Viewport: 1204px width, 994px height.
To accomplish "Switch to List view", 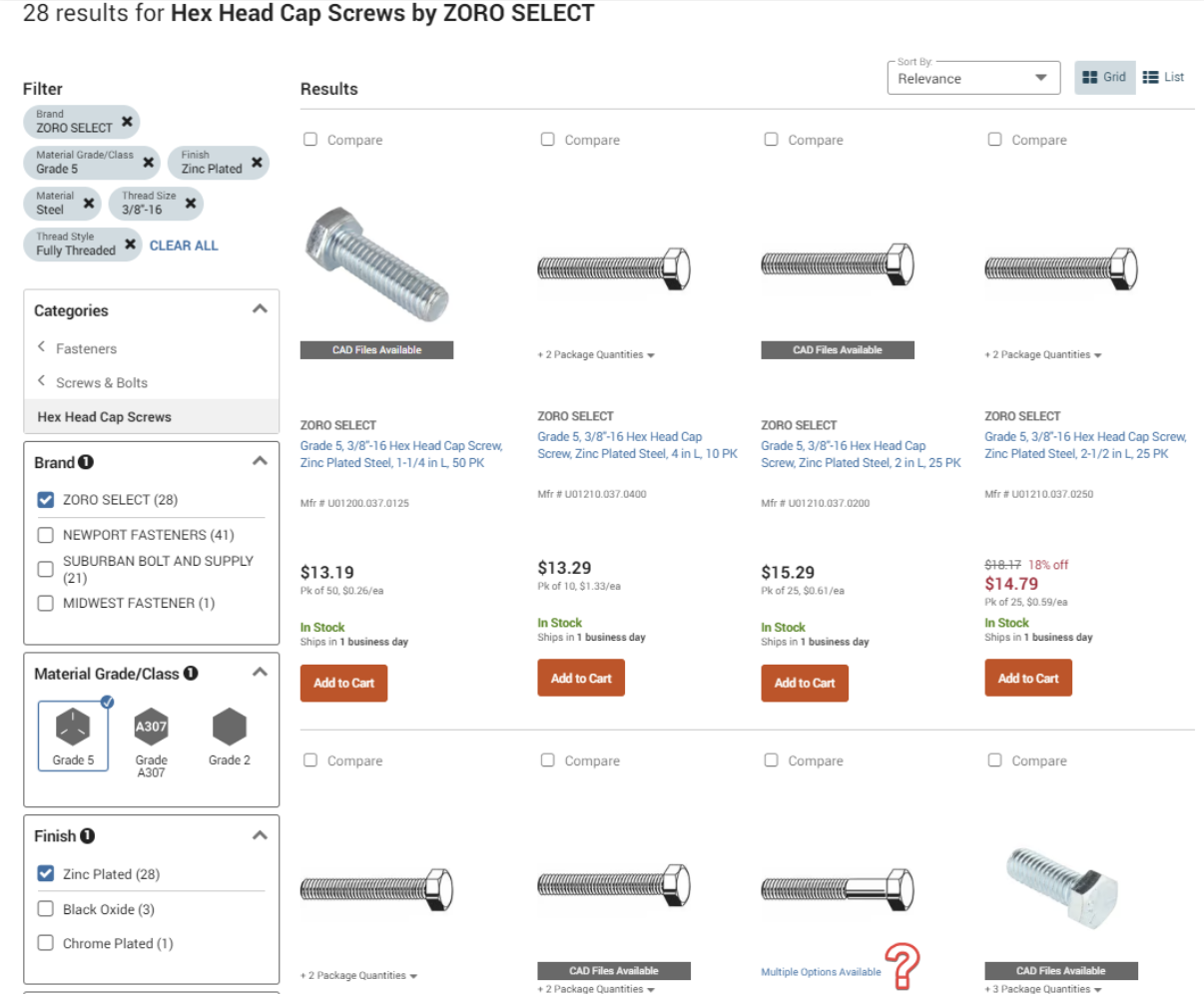I will [x=1164, y=77].
